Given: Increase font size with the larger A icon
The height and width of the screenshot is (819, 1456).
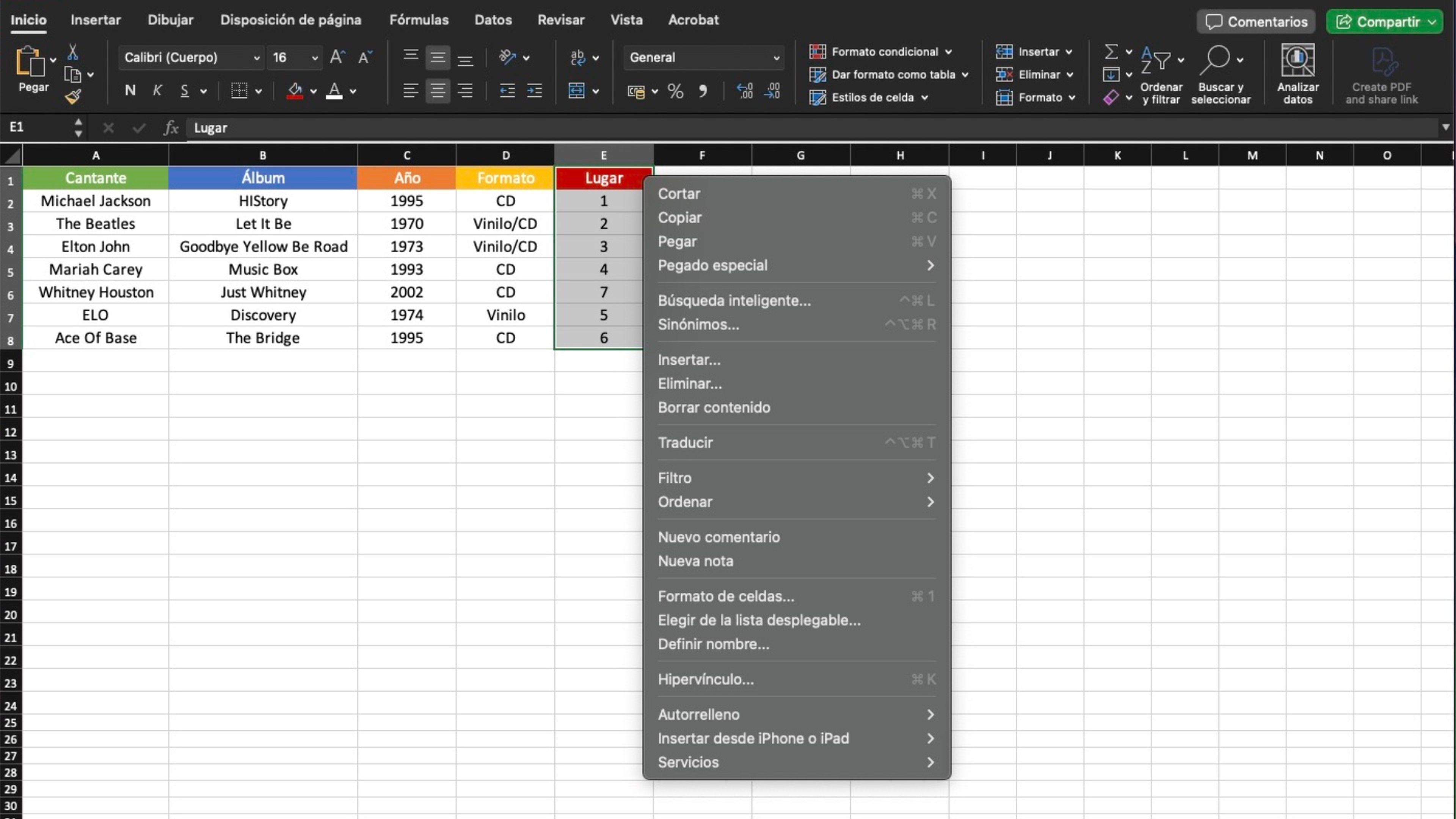Looking at the screenshot, I should point(337,57).
